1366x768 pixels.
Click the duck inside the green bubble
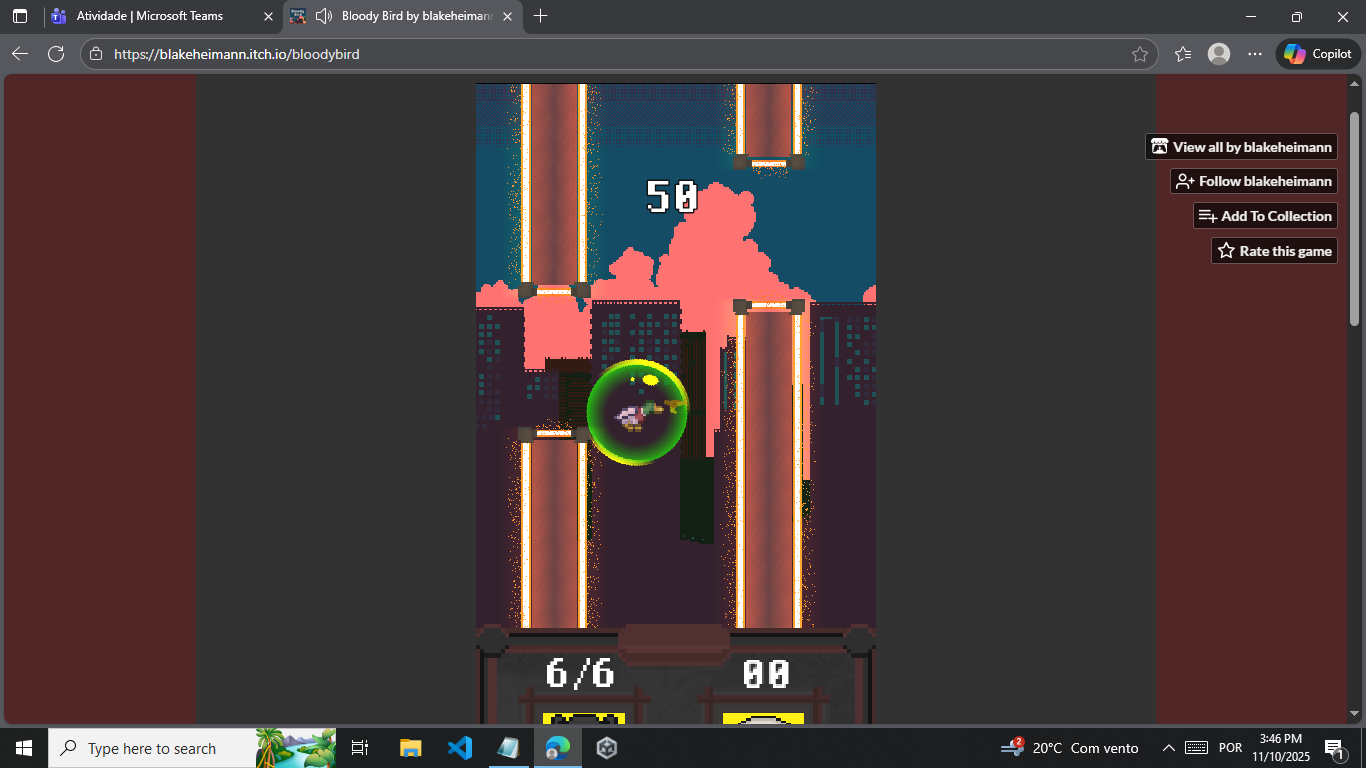pyautogui.click(x=638, y=414)
